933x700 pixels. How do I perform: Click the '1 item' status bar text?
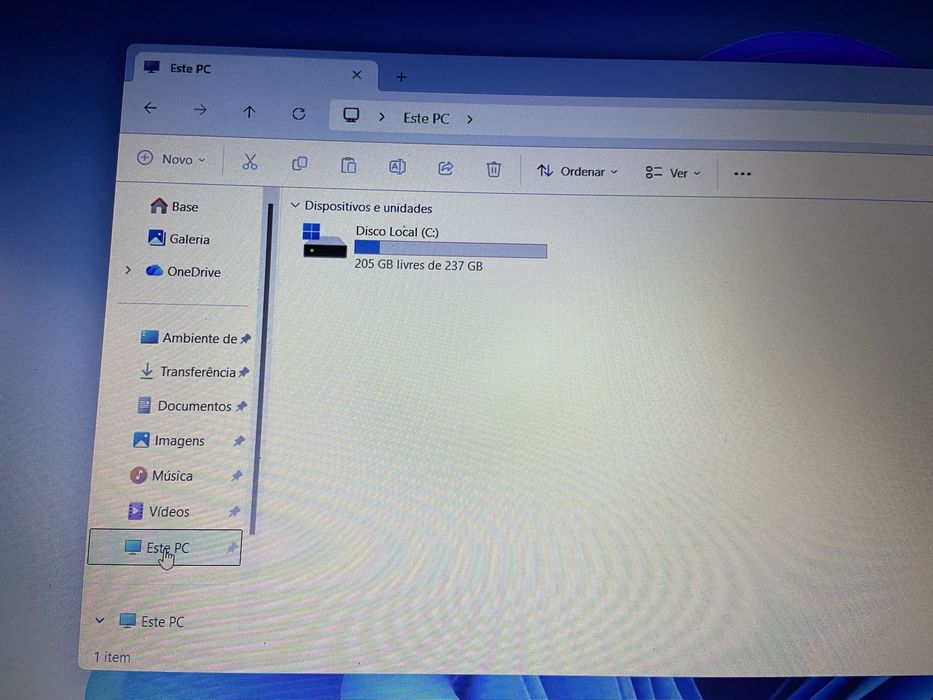coord(112,657)
